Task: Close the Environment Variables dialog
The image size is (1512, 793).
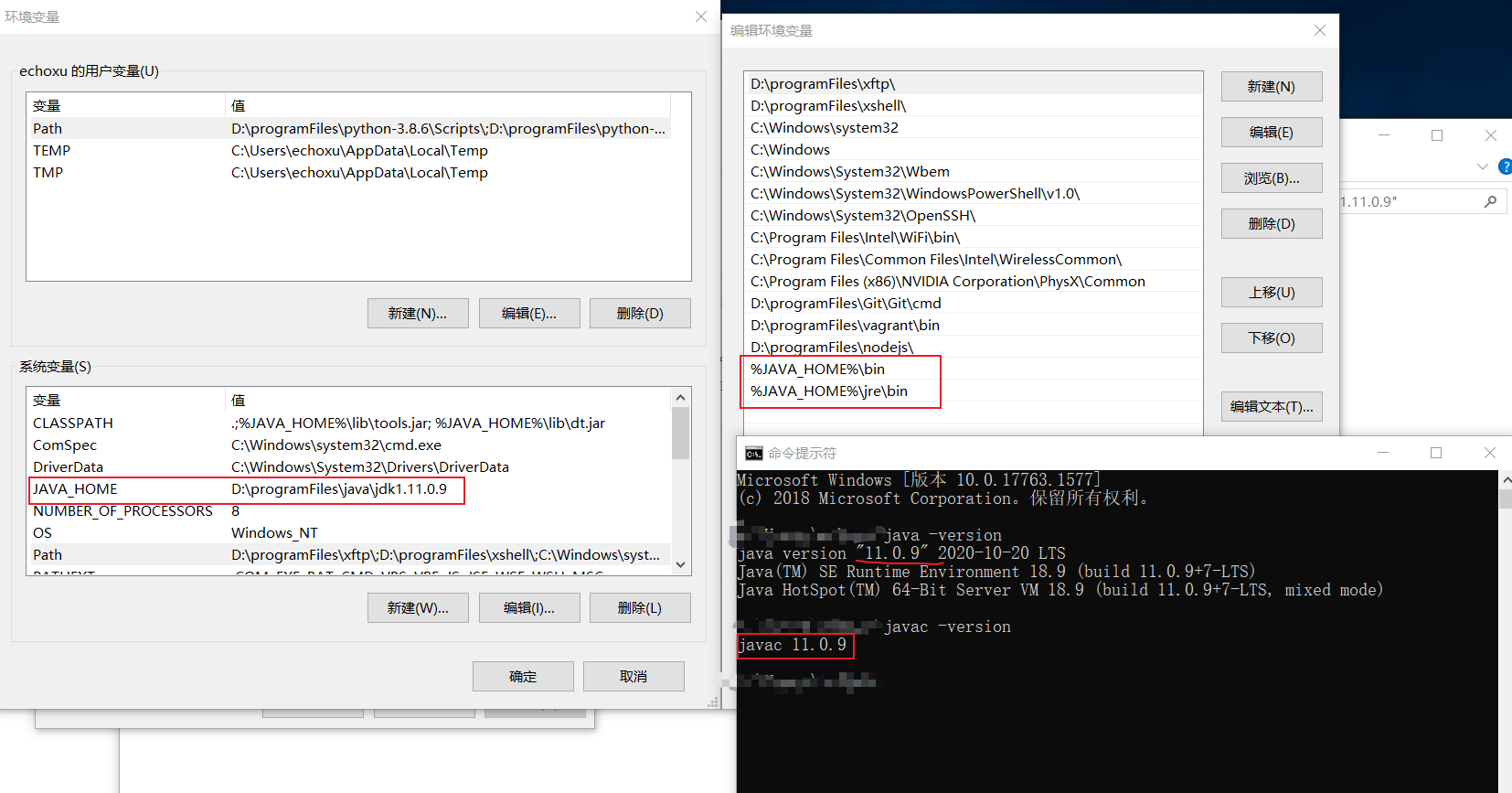Action: coord(701,16)
